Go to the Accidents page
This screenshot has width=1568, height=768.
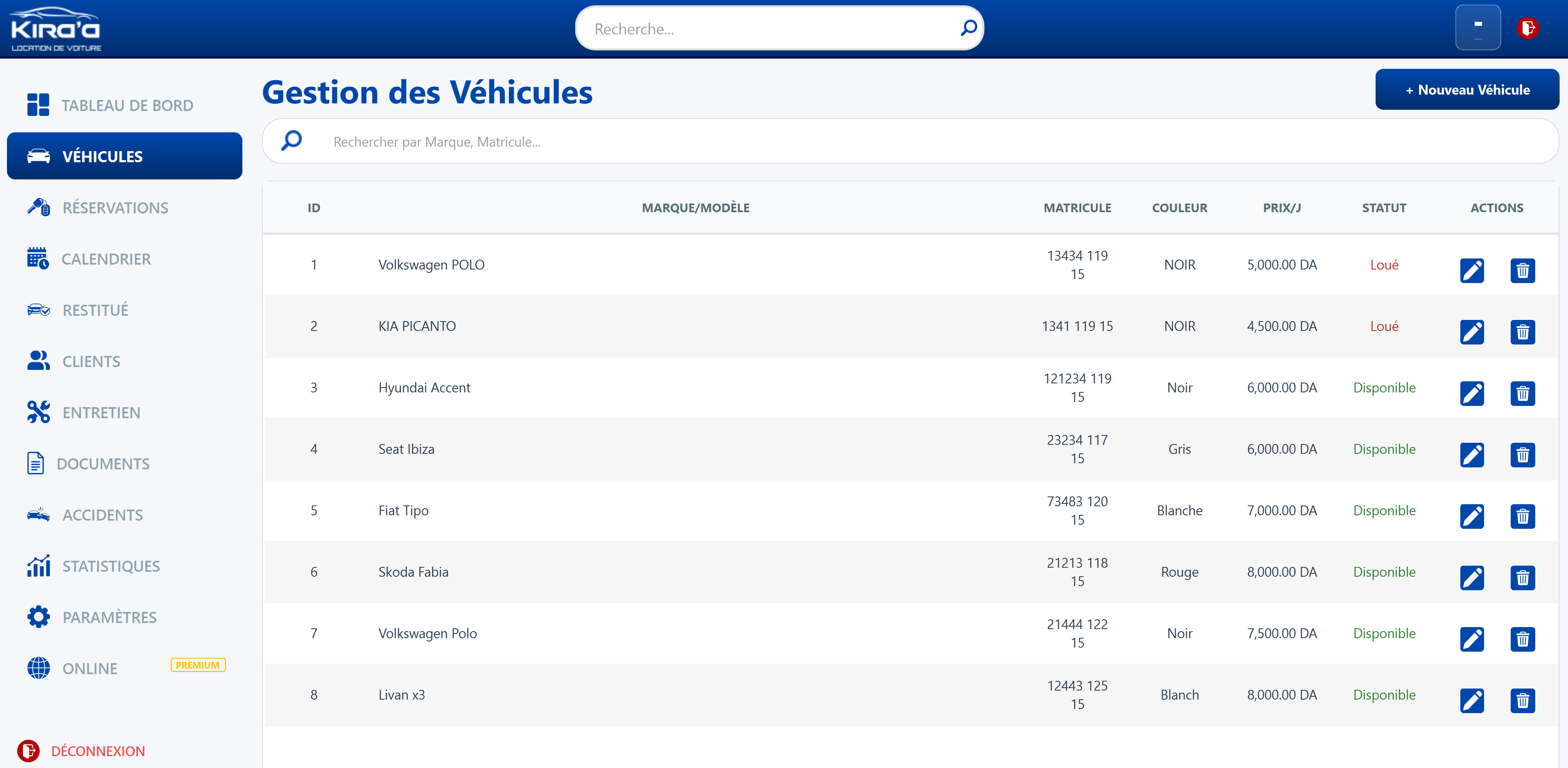[x=124, y=514]
